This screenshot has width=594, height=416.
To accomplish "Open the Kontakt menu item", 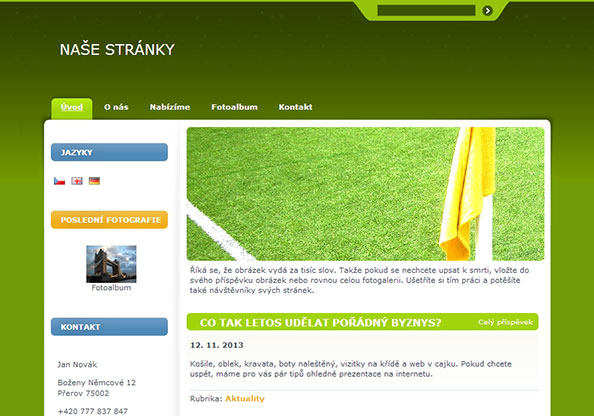I will click(295, 107).
